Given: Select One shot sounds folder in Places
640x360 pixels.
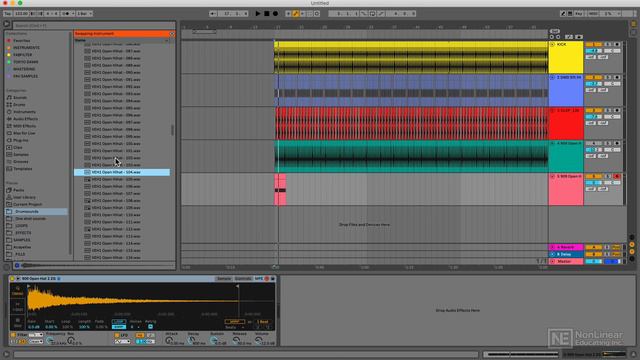Looking at the screenshot, I should coord(31,219).
